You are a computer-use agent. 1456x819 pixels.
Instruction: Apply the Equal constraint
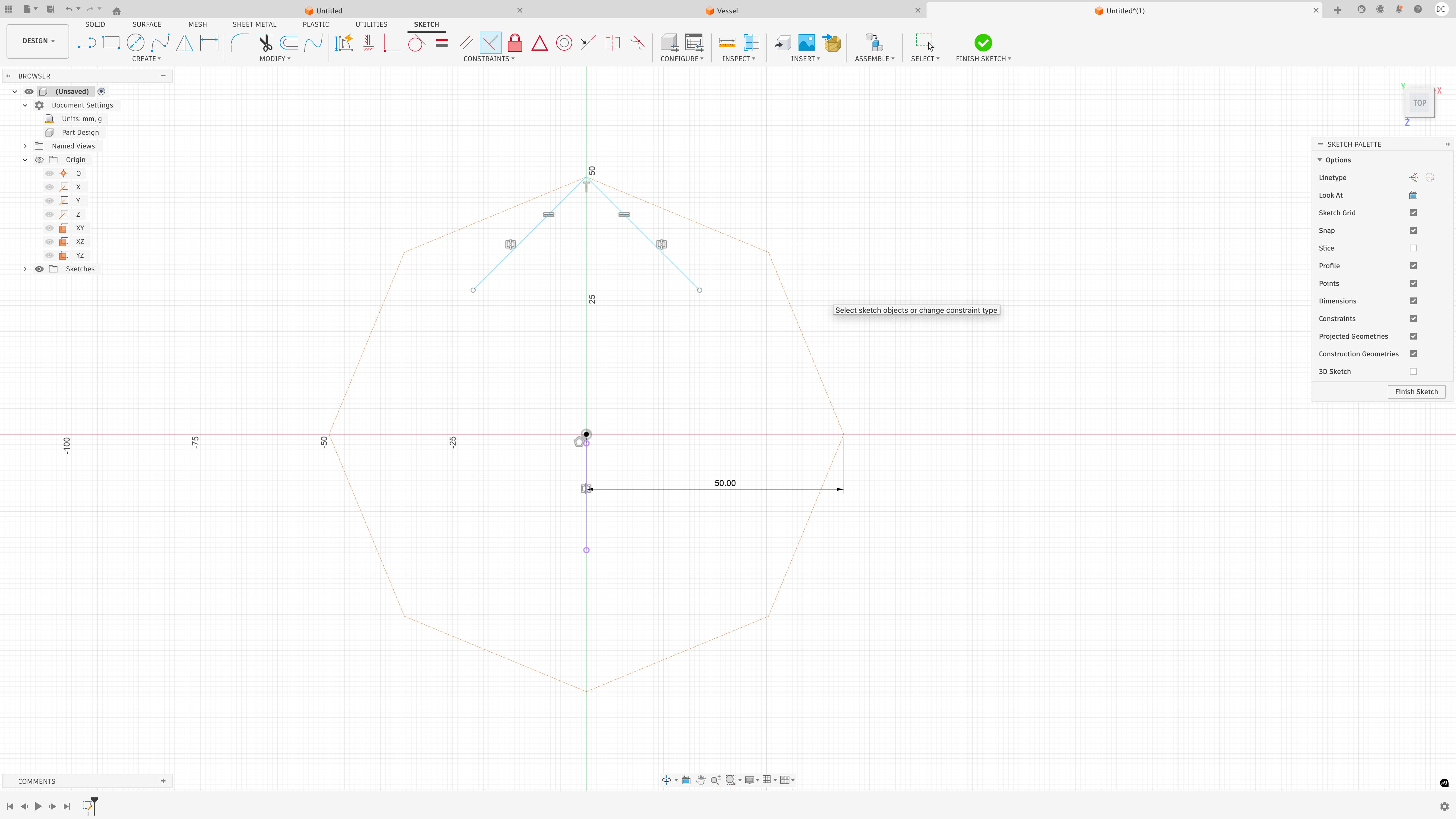click(441, 42)
